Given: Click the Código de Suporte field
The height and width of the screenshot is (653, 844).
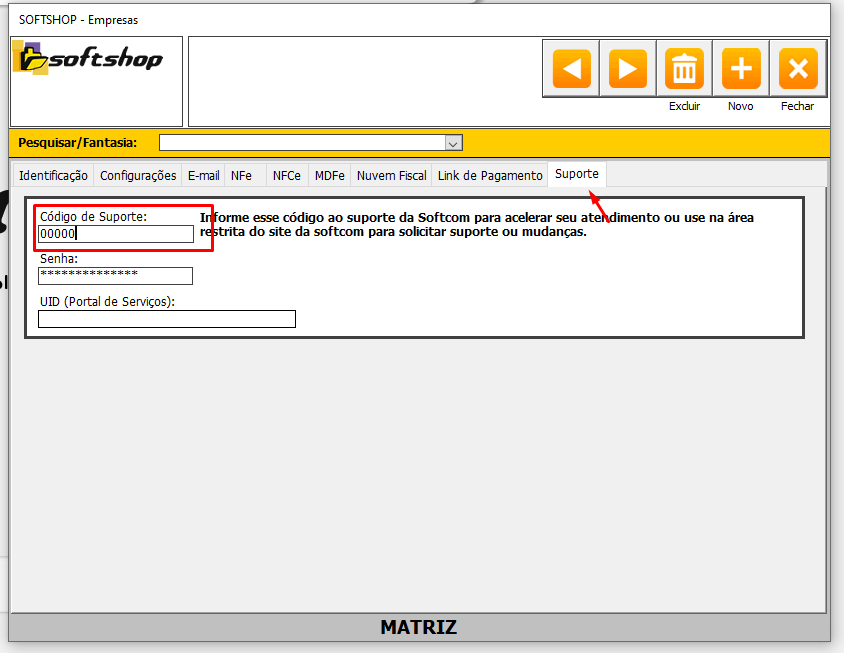Looking at the screenshot, I should coord(115,234).
